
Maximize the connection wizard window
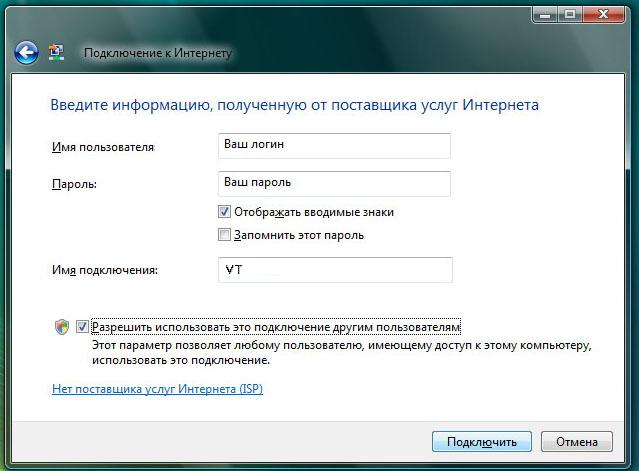point(569,14)
